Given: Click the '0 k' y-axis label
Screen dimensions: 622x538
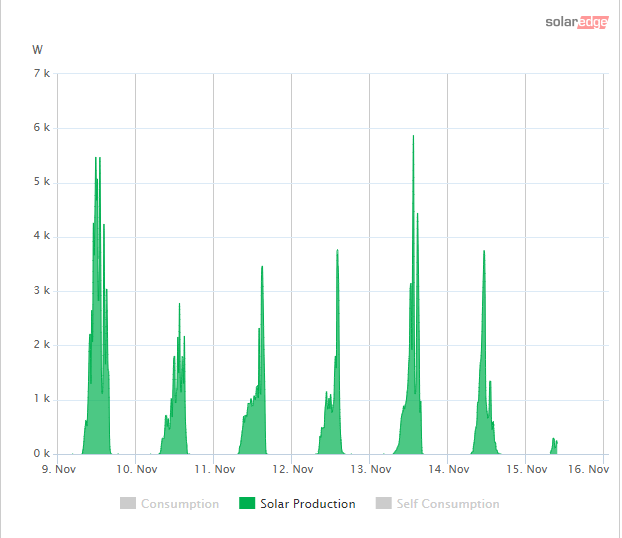Looking at the screenshot, I should [x=42, y=453].
